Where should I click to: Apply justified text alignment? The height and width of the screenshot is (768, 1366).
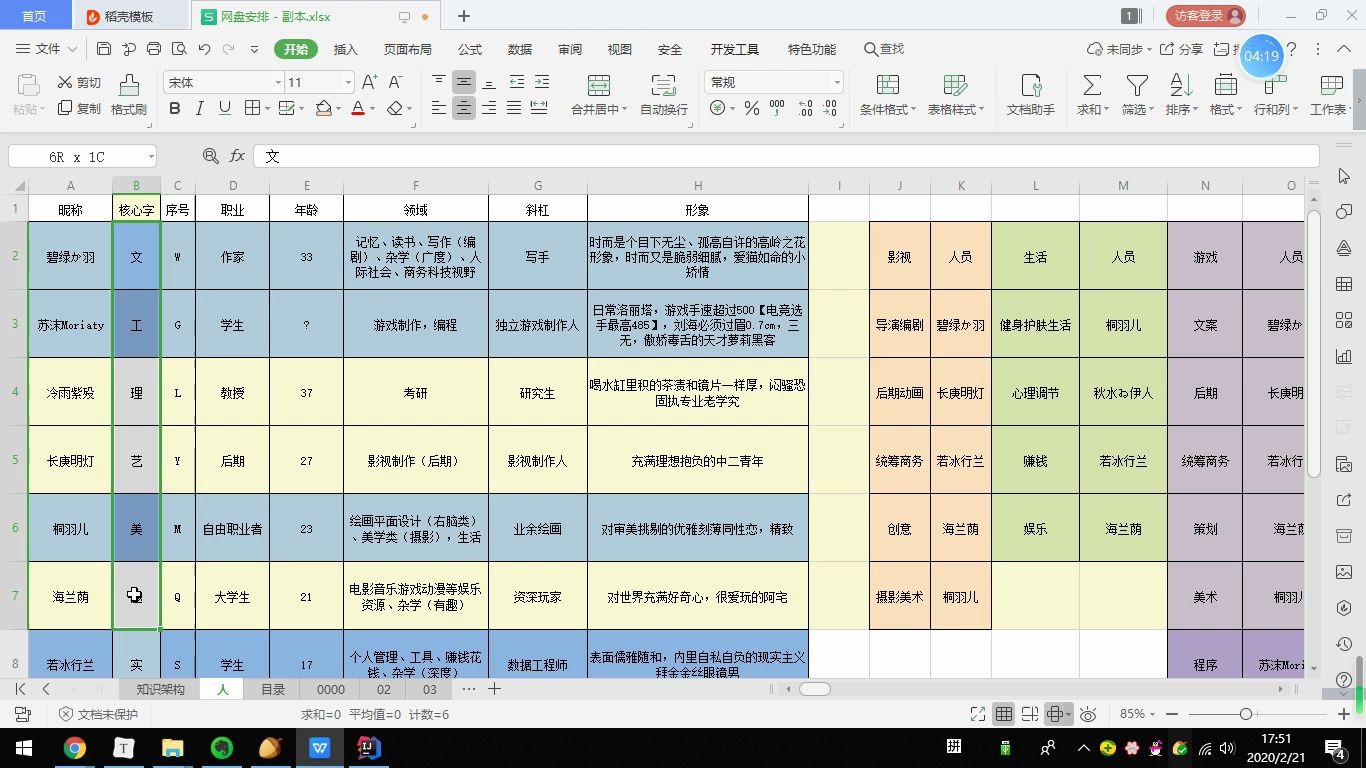pyautogui.click(x=514, y=108)
